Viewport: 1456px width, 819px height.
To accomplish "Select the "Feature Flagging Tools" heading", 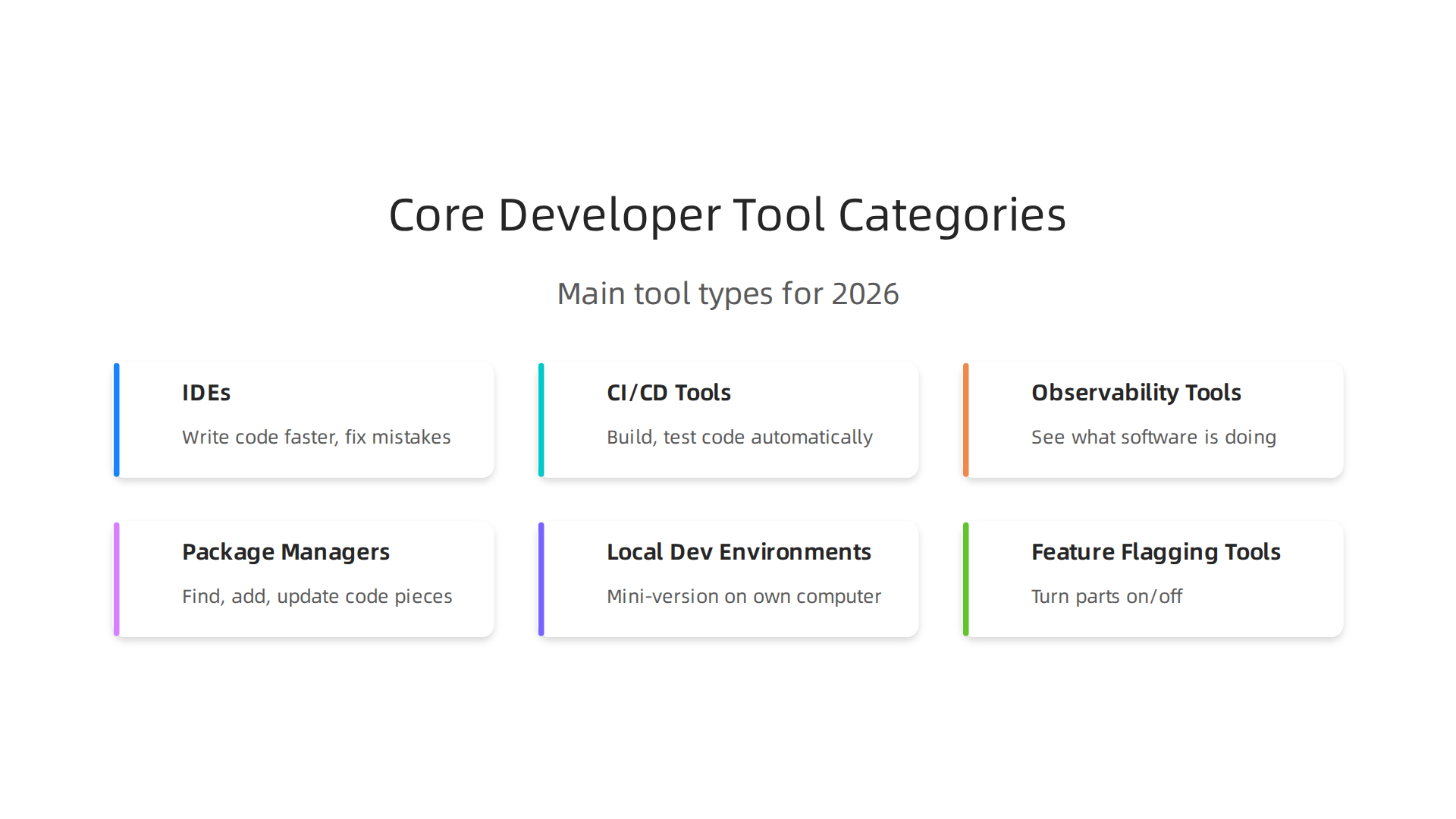I will pos(1156,552).
